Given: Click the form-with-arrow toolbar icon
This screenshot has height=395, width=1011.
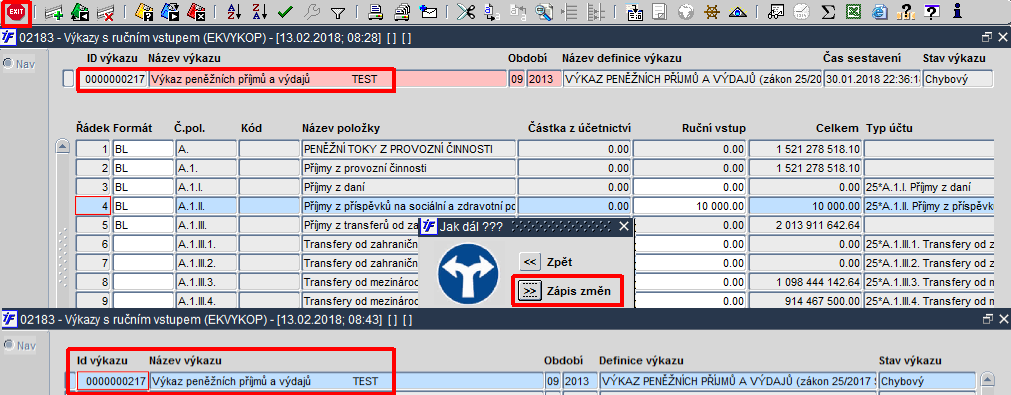Looking at the screenshot, I should [634, 12].
